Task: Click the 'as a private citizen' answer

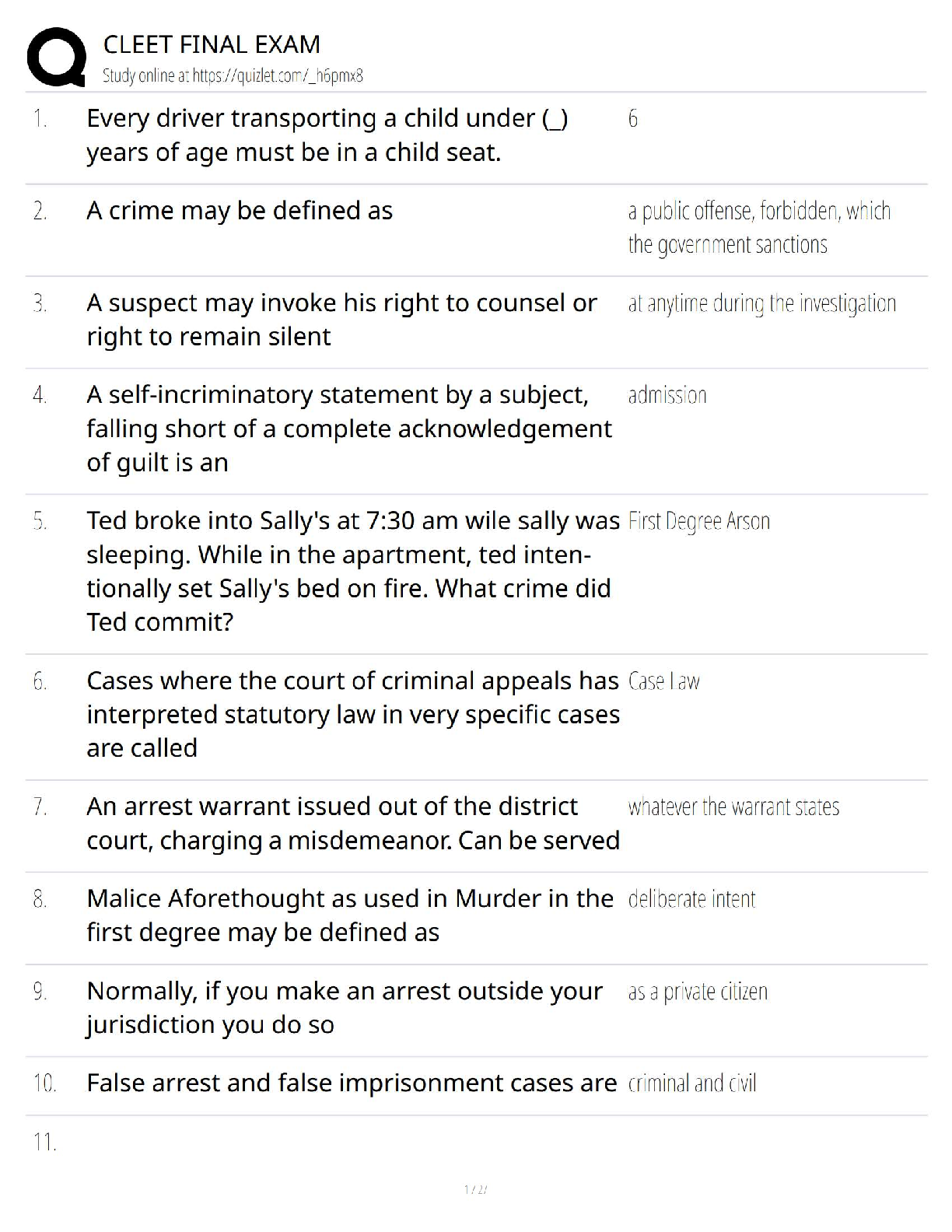Action: [x=698, y=992]
